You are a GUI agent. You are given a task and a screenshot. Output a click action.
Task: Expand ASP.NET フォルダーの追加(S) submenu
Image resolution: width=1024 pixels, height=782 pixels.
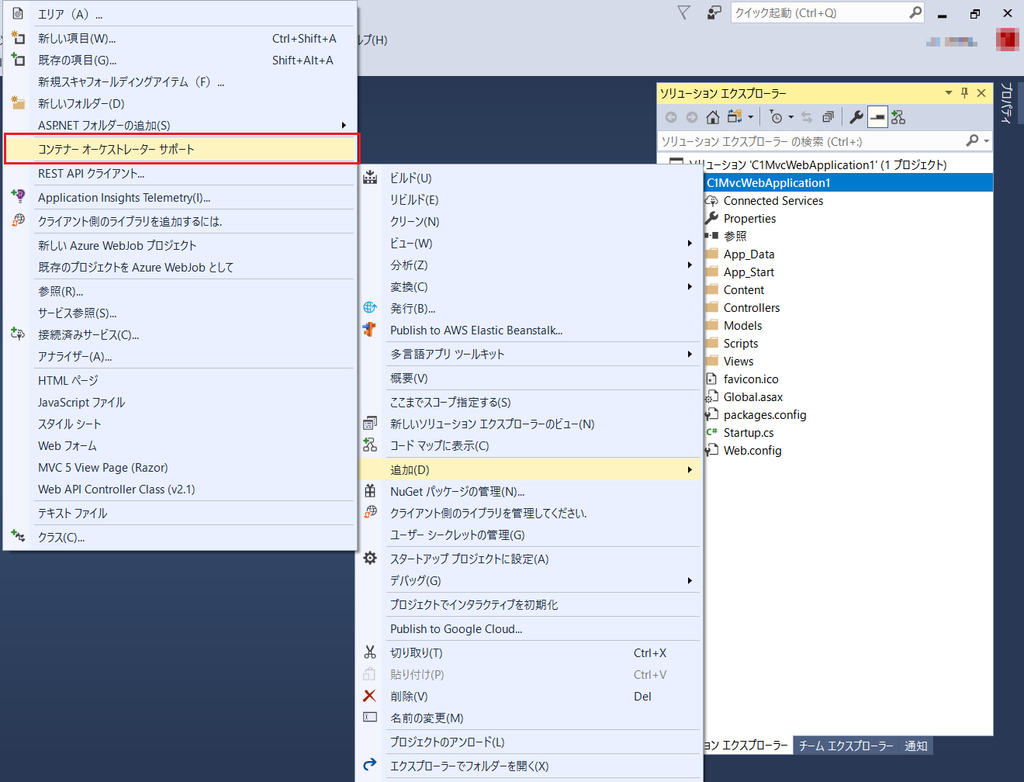pyautogui.click(x=181, y=125)
